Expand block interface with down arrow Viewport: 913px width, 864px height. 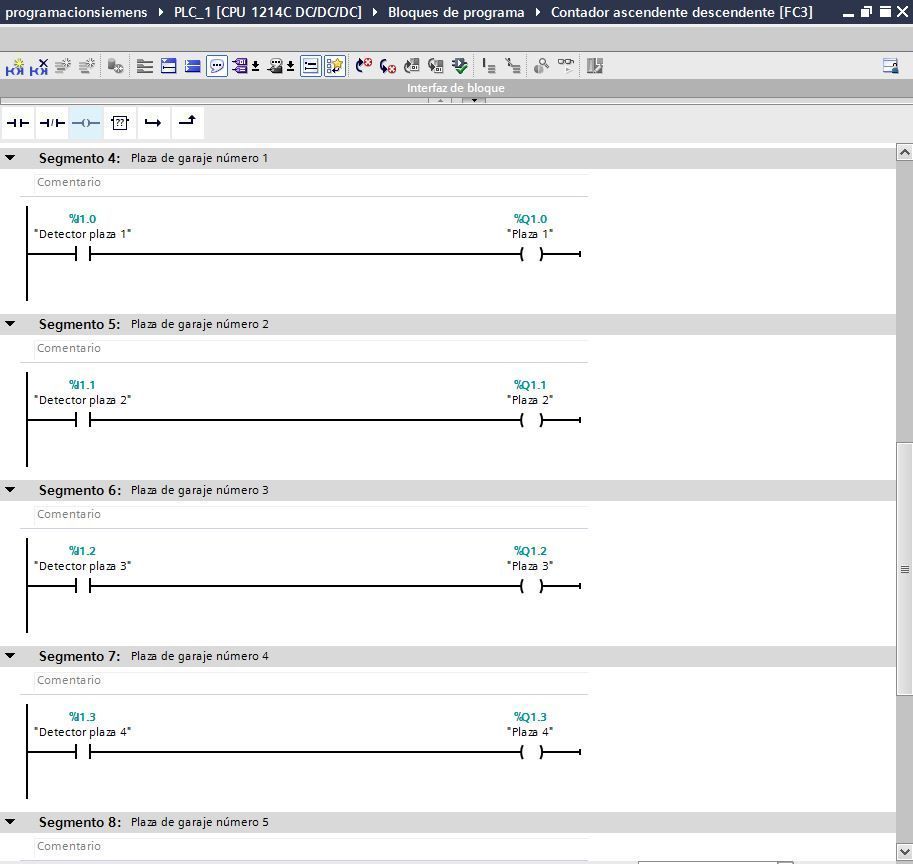pyautogui.click(x=474, y=101)
